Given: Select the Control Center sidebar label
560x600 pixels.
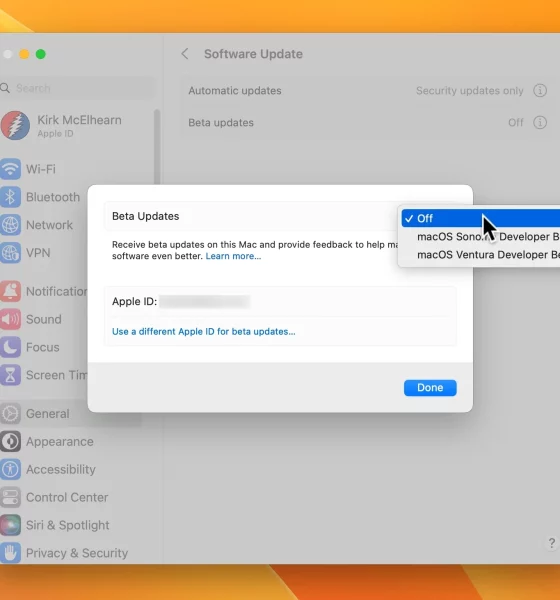Looking at the screenshot, I should [67, 497].
